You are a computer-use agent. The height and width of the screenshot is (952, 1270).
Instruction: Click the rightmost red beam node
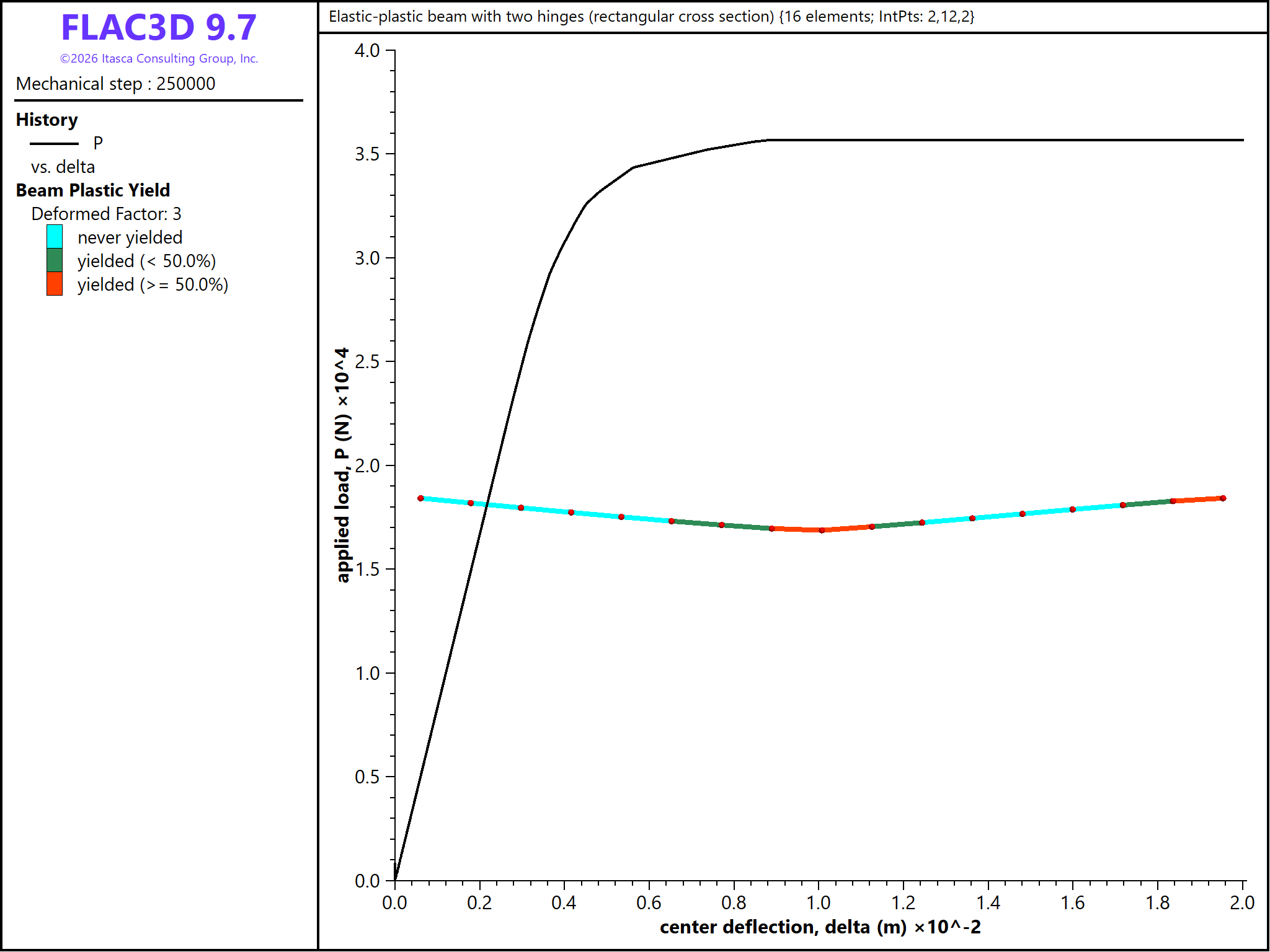click(x=1223, y=498)
